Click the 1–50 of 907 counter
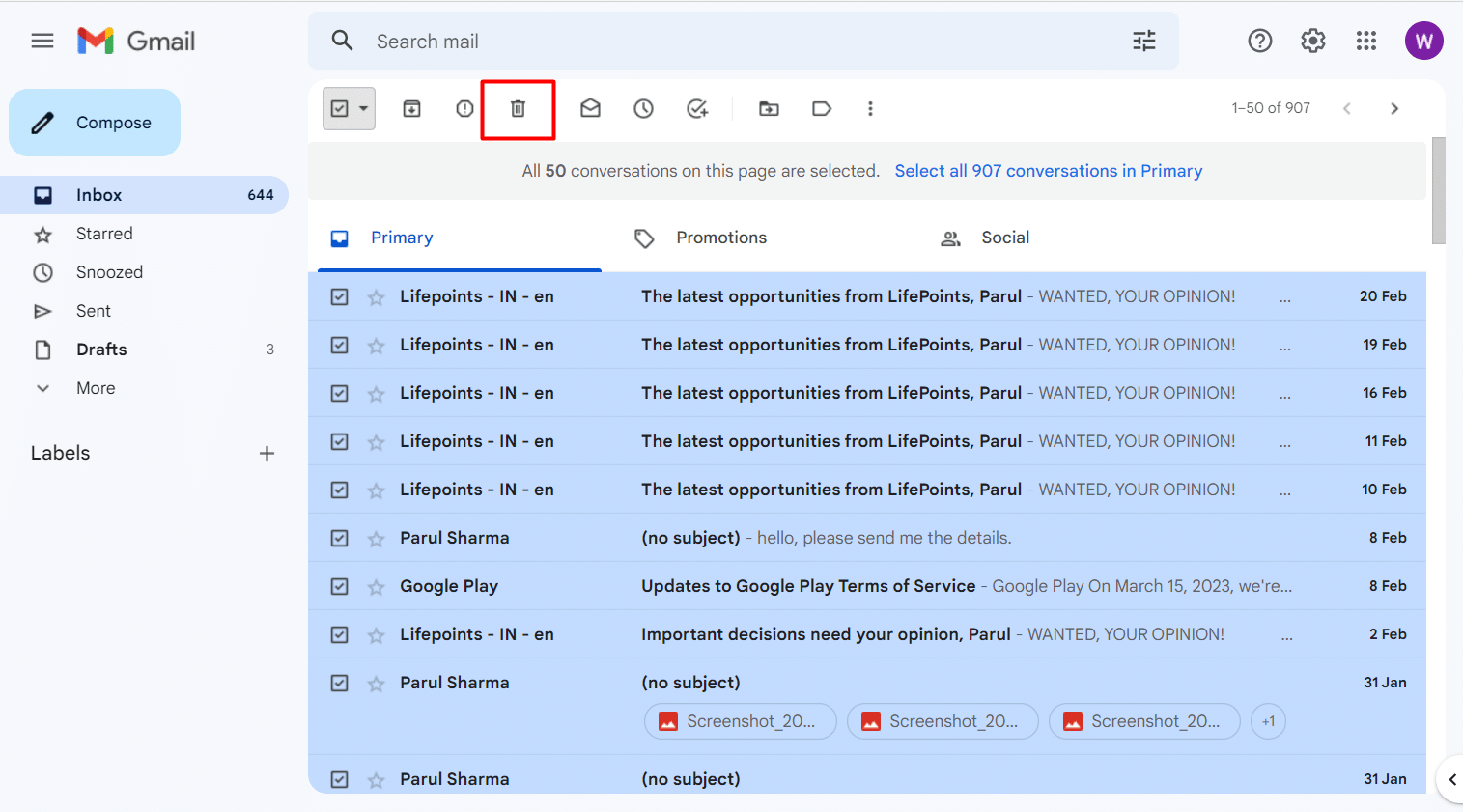Viewport: 1463px width, 812px height. point(1271,108)
